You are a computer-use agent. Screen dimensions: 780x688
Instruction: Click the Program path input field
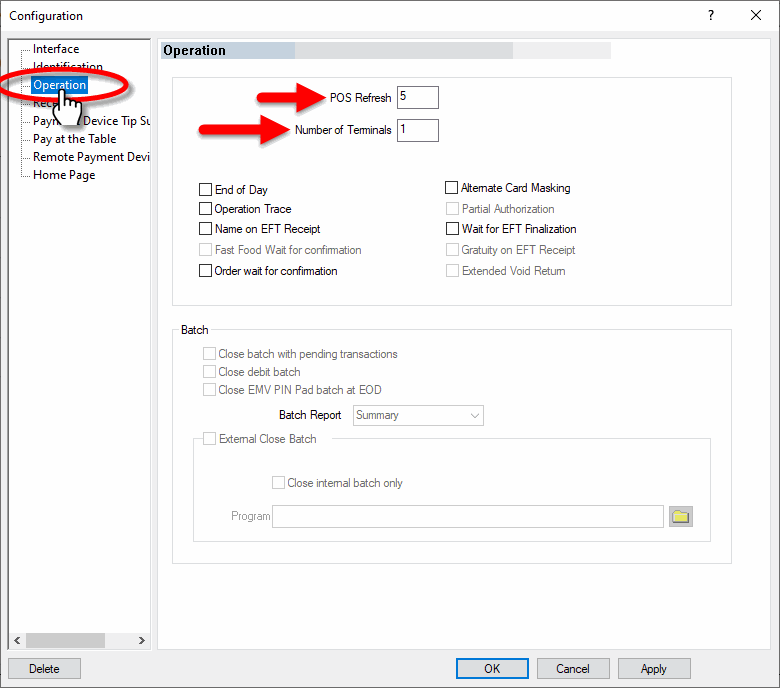coord(468,516)
